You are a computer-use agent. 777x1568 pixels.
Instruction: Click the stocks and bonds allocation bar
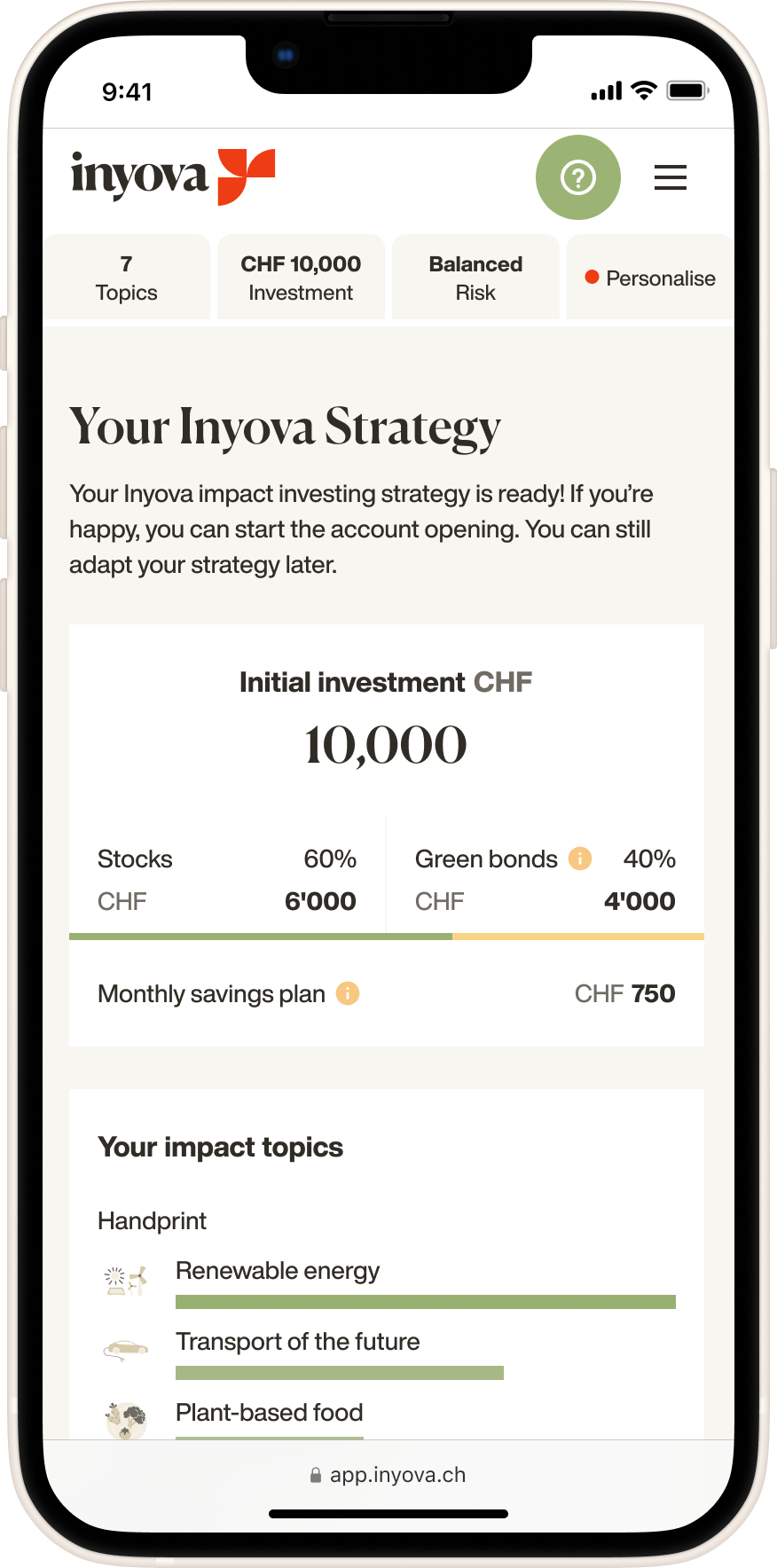point(387,936)
